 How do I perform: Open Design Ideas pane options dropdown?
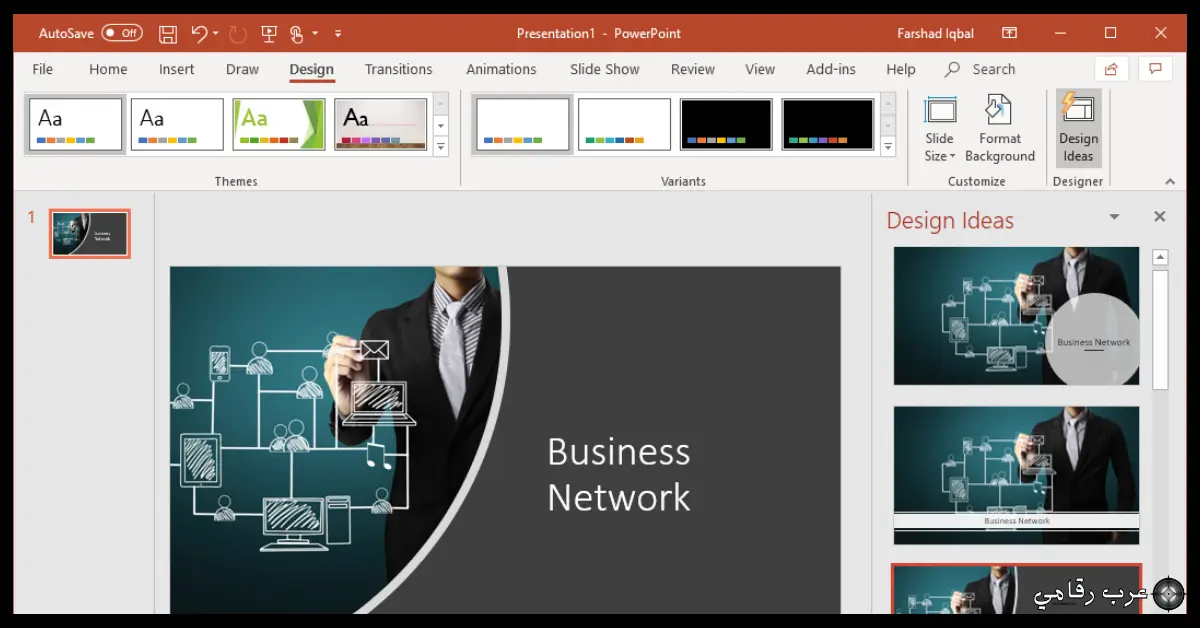point(1114,217)
